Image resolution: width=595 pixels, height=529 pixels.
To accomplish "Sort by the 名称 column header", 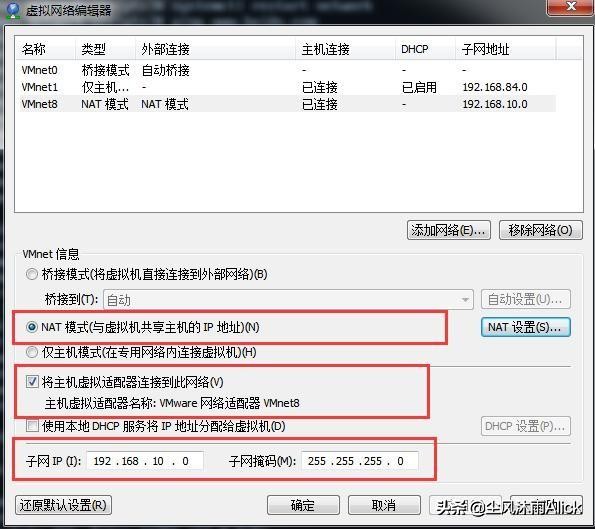I will 46,49.
